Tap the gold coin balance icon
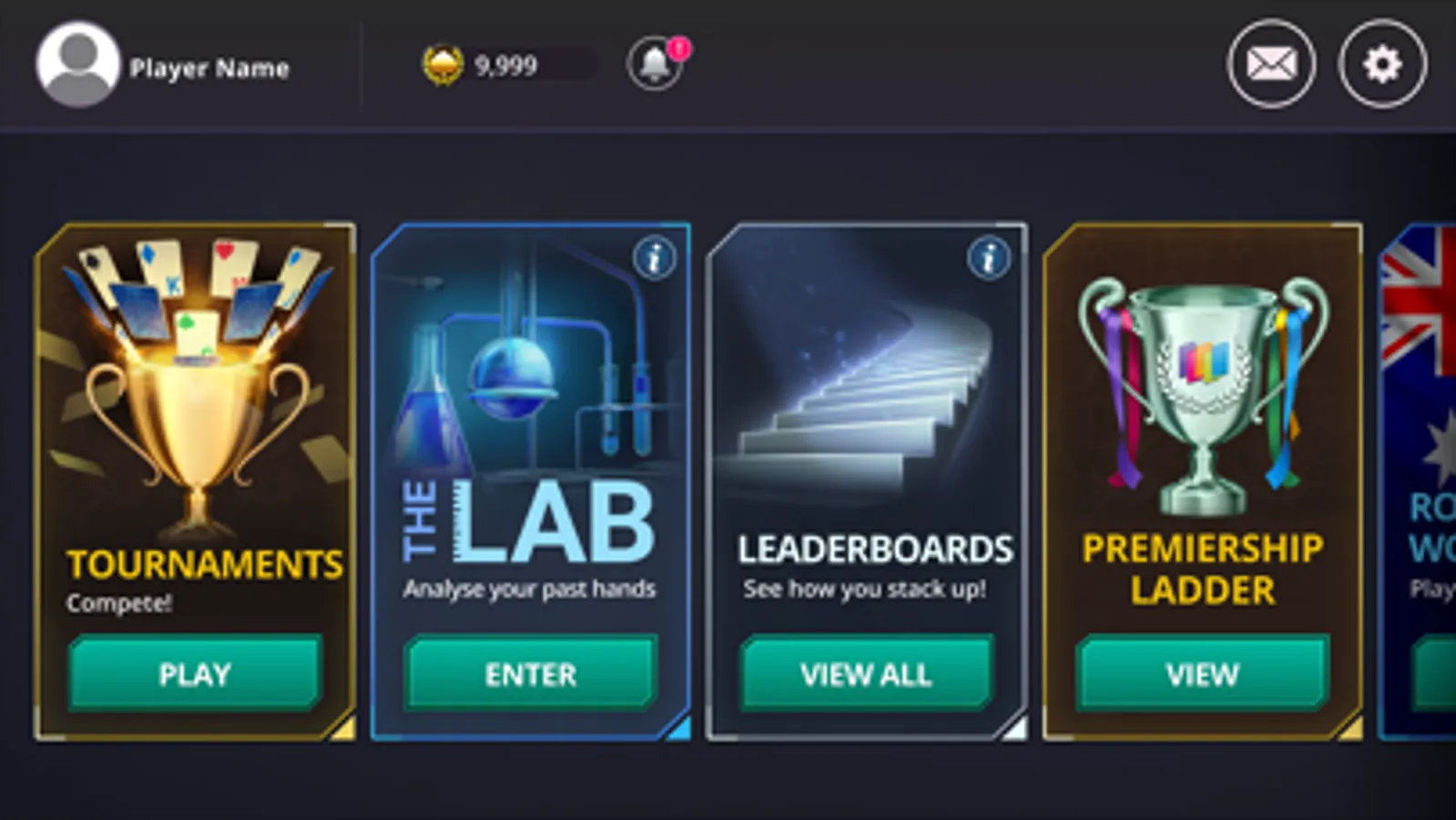This screenshot has width=1456, height=820. pyautogui.click(x=443, y=66)
